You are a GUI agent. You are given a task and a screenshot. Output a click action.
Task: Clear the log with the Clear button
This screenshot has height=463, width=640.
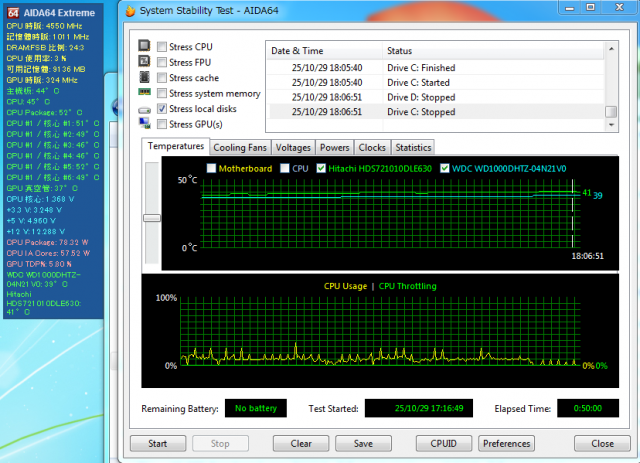coord(301,443)
